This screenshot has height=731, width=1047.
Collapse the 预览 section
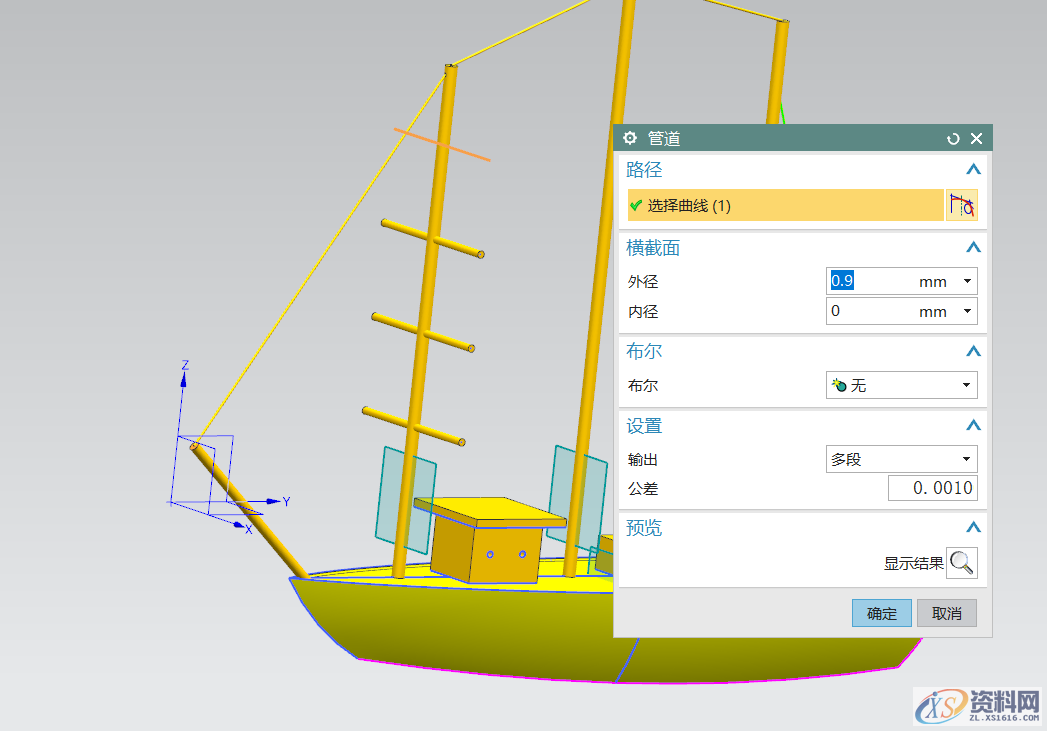point(972,527)
